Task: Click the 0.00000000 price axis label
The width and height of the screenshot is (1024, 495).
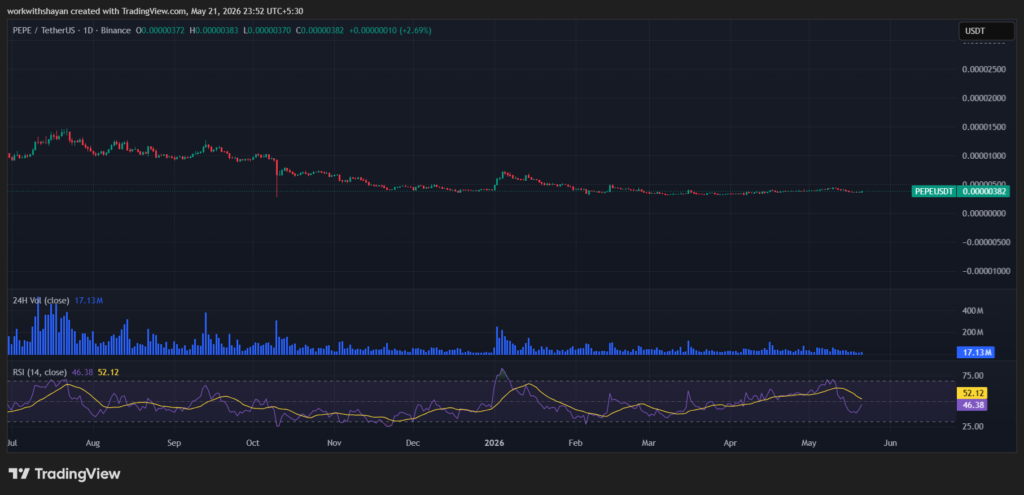Action: 984,214
